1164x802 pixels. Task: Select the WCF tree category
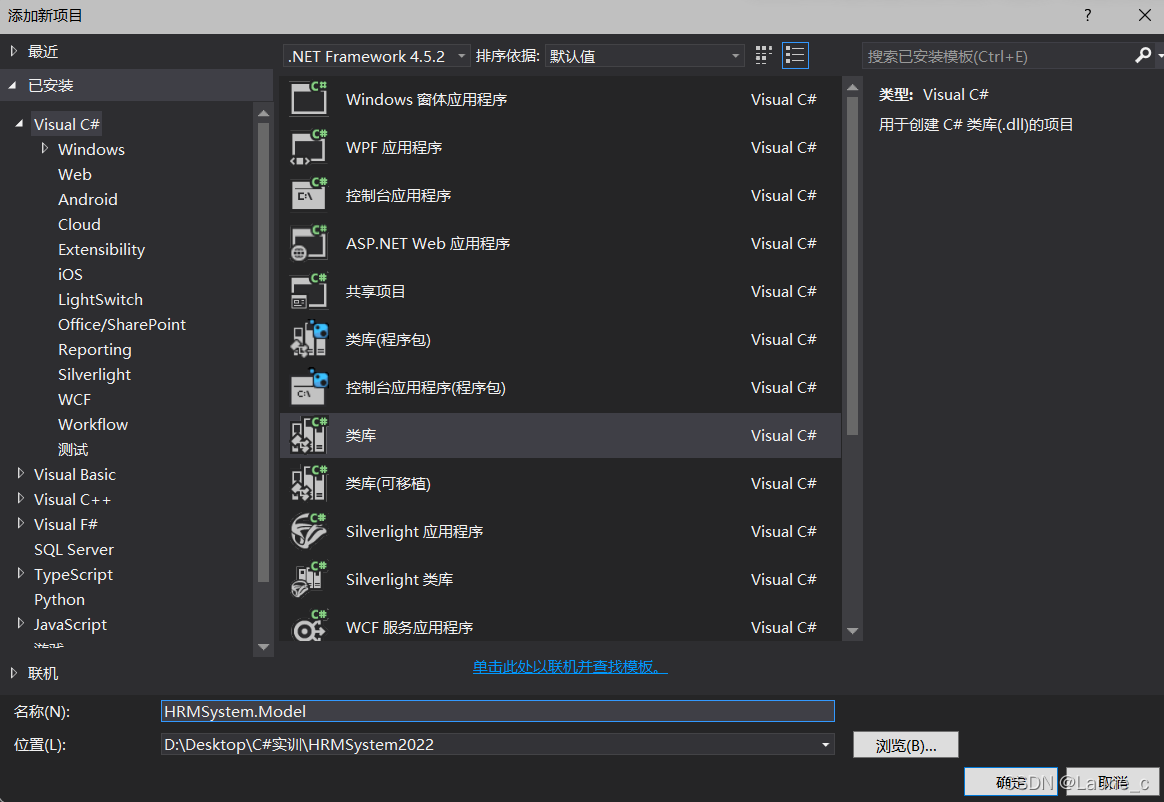pos(74,400)
